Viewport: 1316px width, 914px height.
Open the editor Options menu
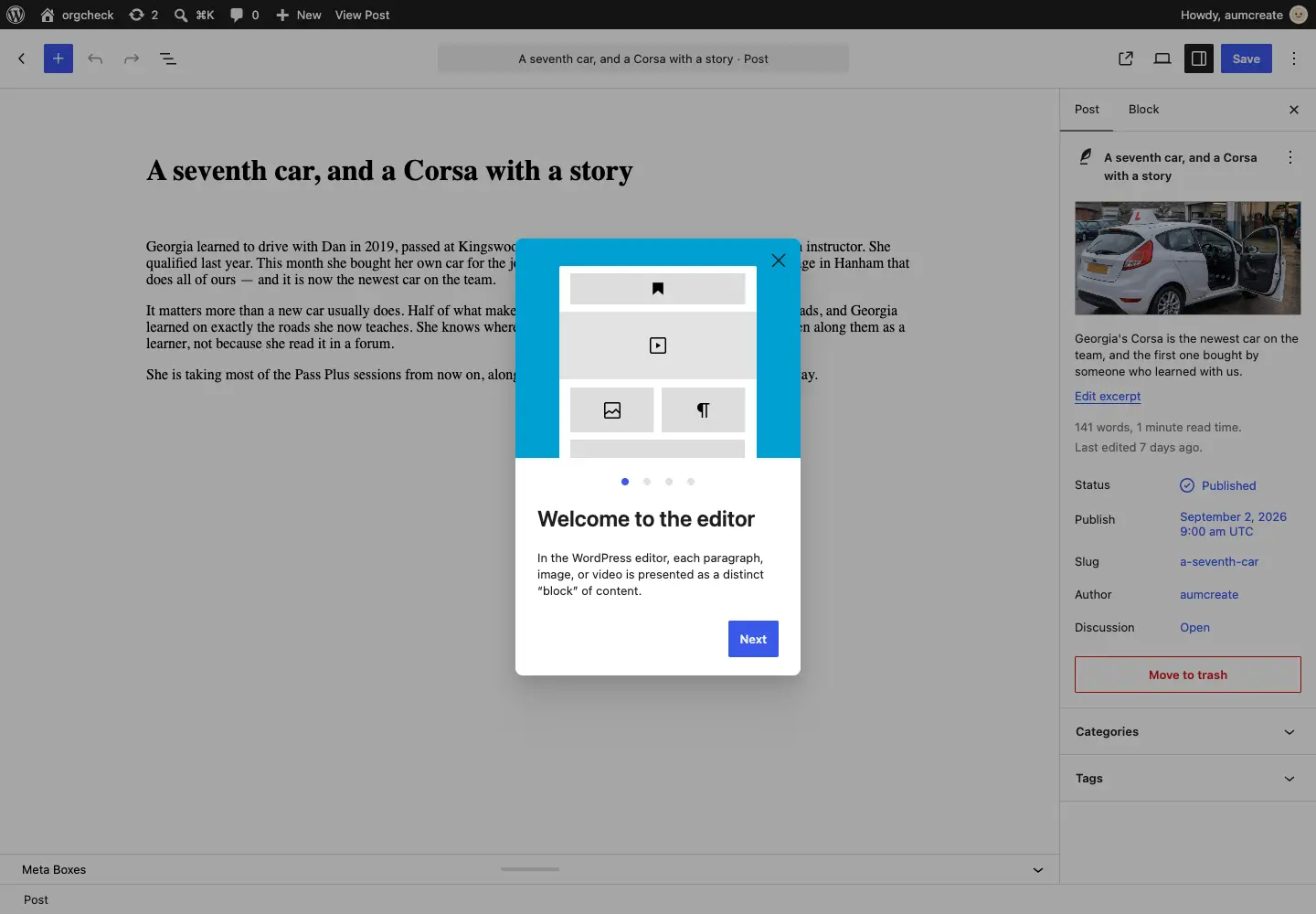[1294, 58]
